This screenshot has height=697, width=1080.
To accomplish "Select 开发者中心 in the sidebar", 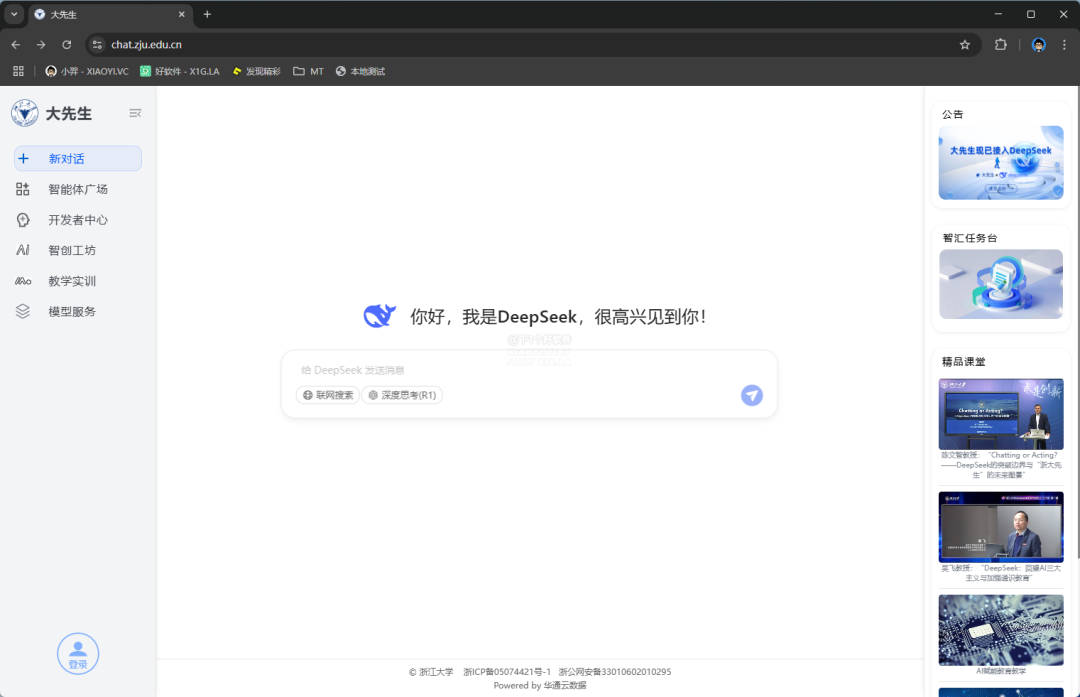I will (77, 219).
